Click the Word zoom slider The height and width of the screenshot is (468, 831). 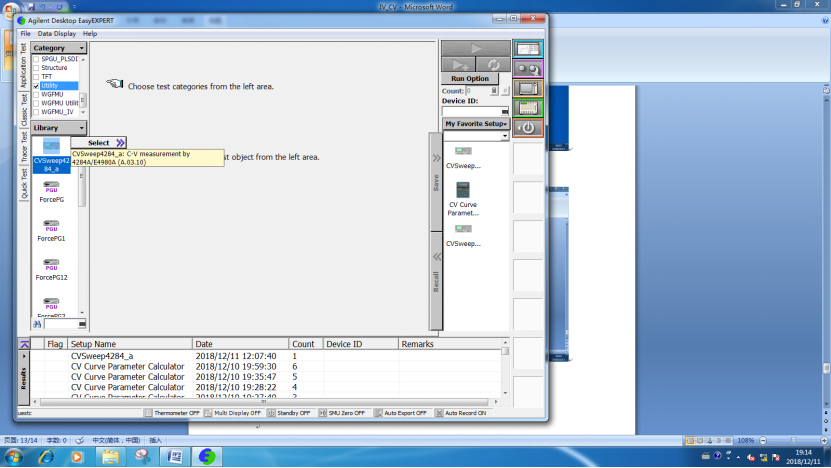(793, 440)
